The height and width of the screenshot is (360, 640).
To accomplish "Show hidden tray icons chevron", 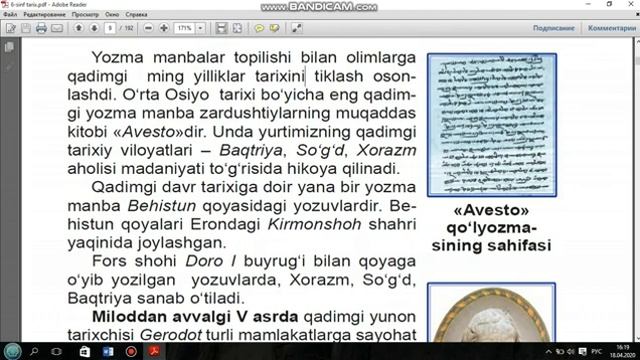I will click(x=548, y=351).
